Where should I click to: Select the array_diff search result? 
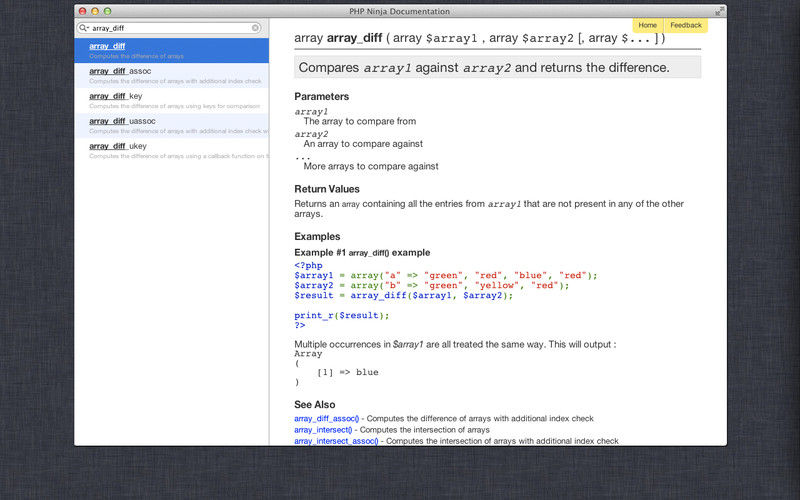pos(171,51)
